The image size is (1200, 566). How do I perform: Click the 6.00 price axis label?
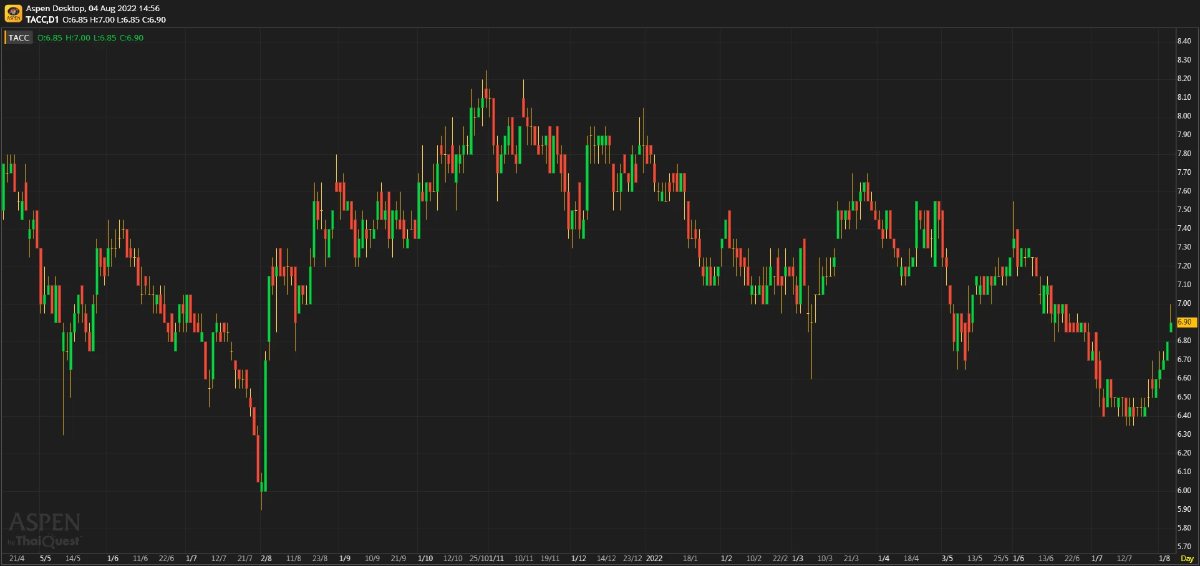[1184, 490]
